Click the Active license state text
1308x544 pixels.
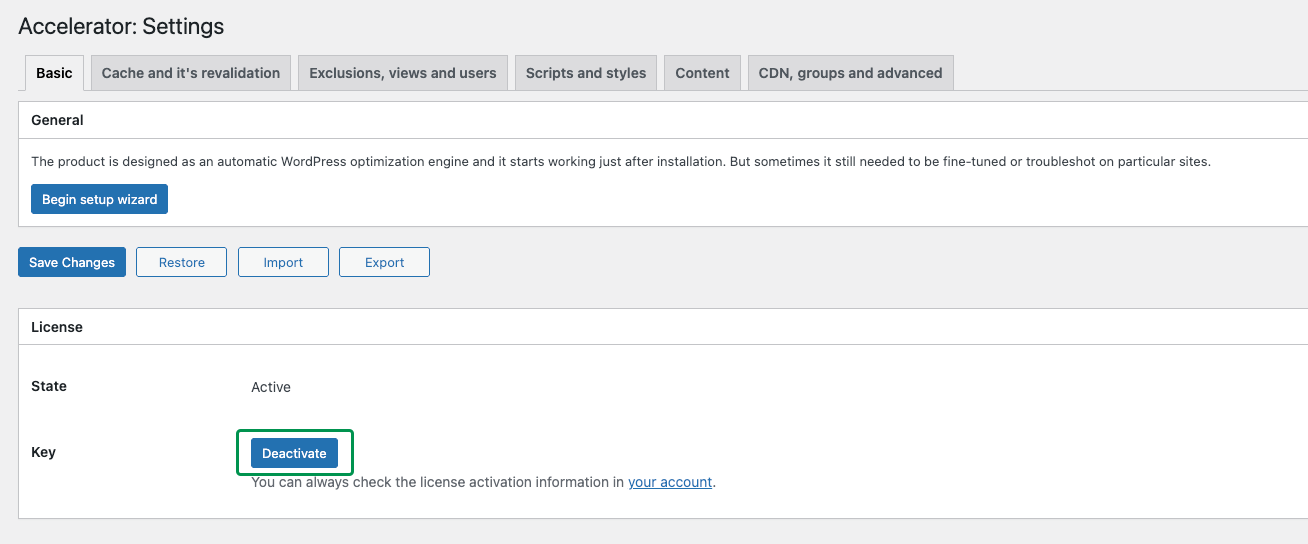click(271, 387)
